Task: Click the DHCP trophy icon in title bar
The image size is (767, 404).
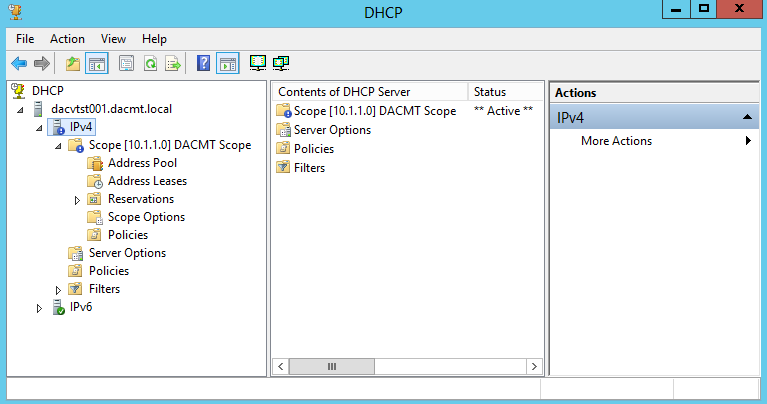Action: click(x=15, y=12)
